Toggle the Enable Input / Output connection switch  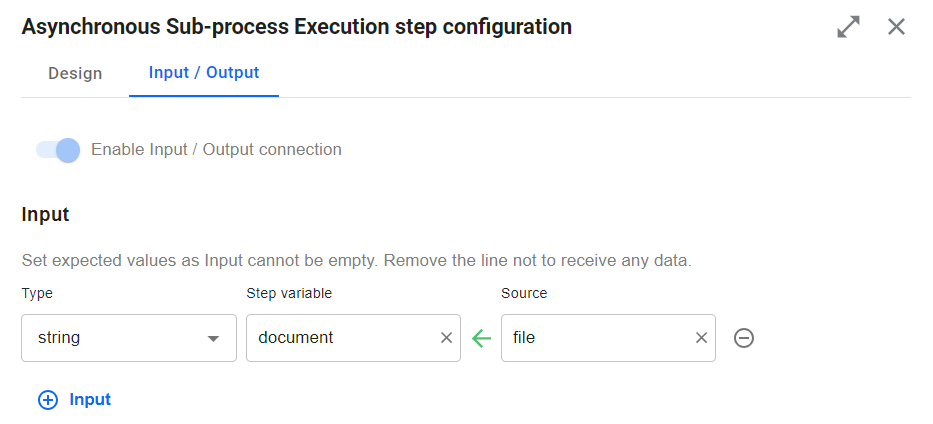coord(58,150)
